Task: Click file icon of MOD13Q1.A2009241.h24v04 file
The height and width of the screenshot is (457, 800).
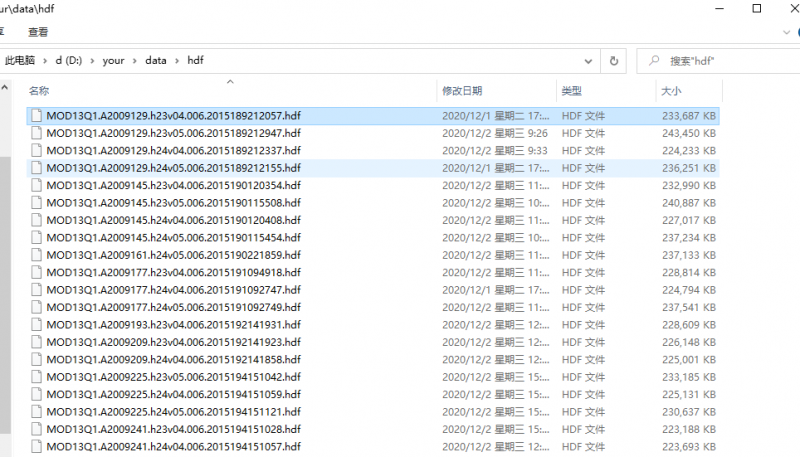Action: tap(37, 446)
